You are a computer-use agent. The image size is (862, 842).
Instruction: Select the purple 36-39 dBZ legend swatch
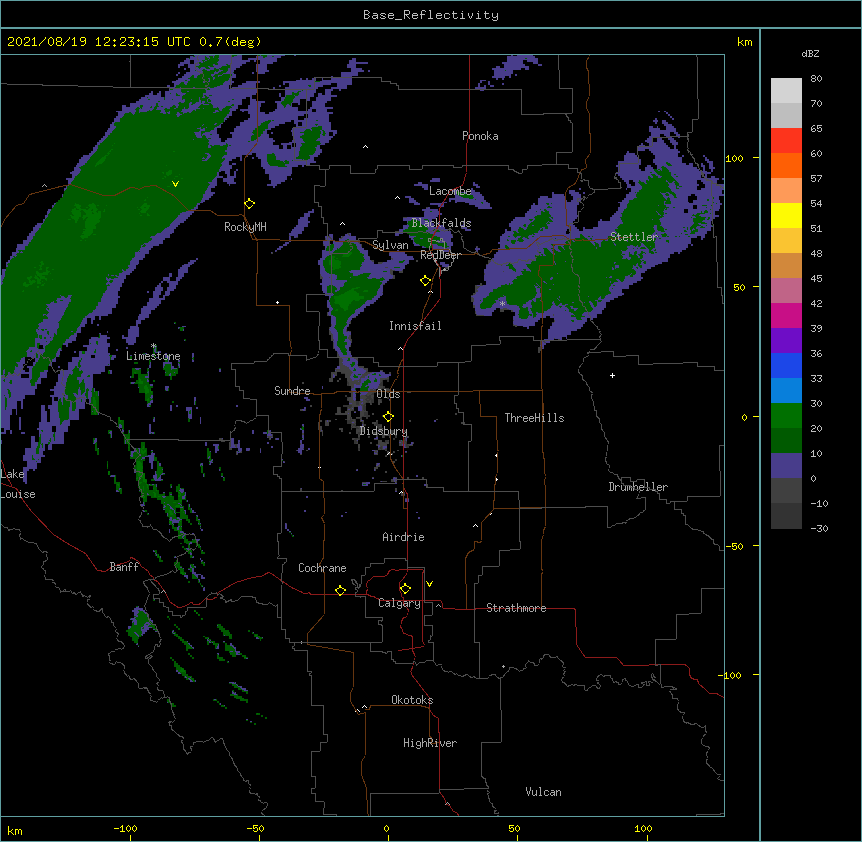coord(786,340)
